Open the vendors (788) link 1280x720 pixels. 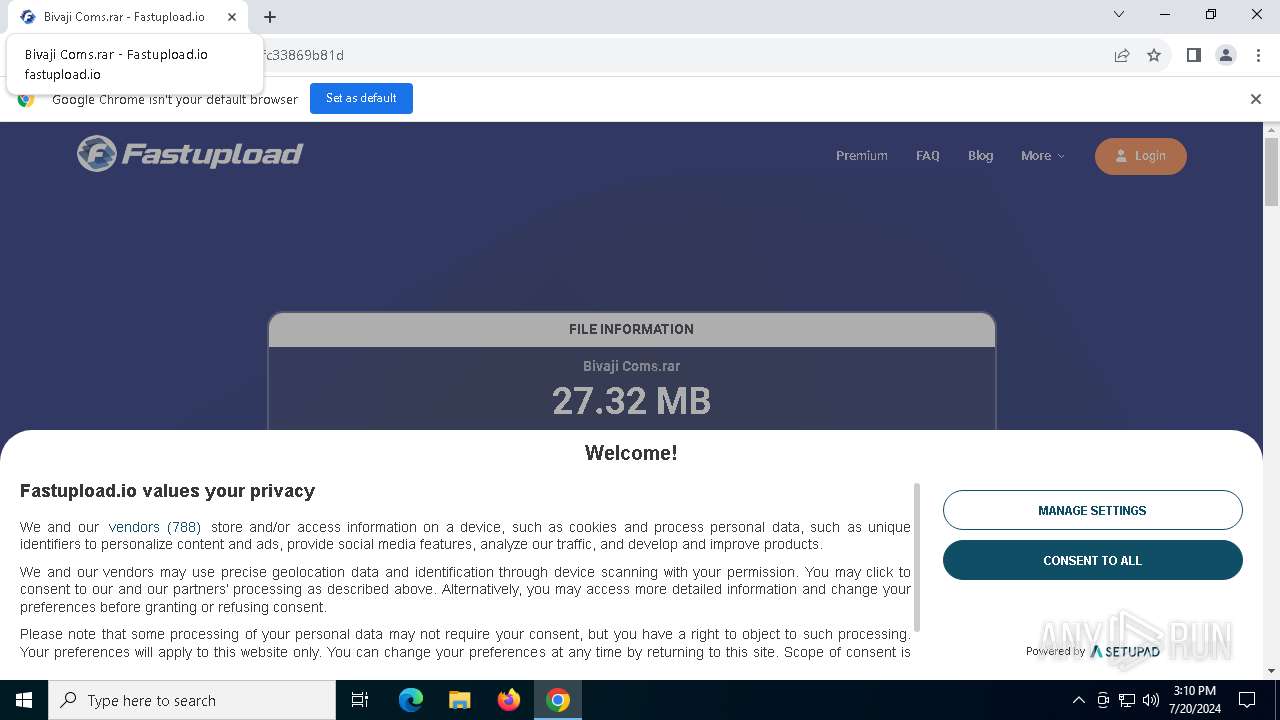point(155,527)
